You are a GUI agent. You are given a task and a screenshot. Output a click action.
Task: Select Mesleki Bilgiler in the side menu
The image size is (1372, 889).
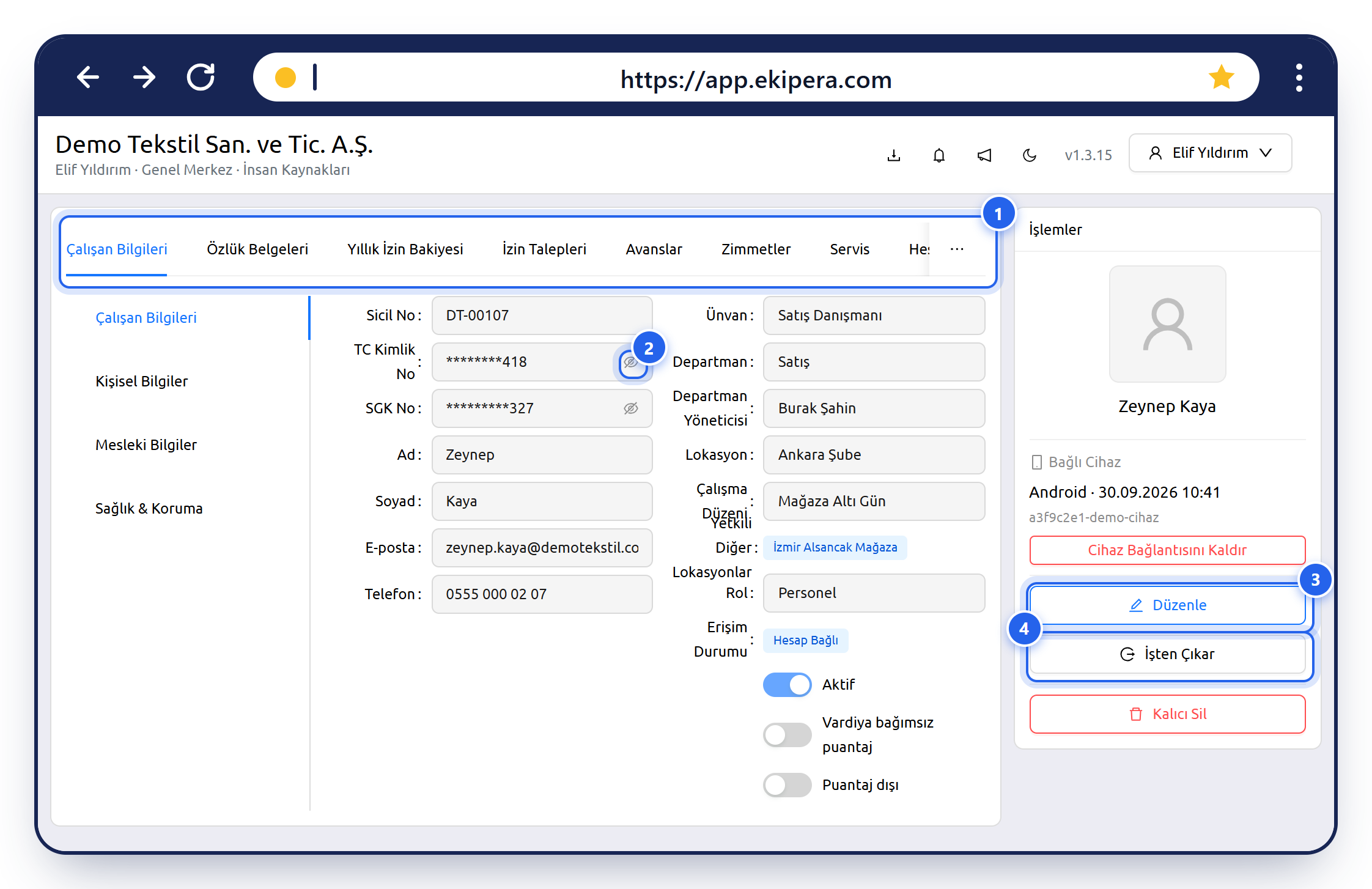146,445
